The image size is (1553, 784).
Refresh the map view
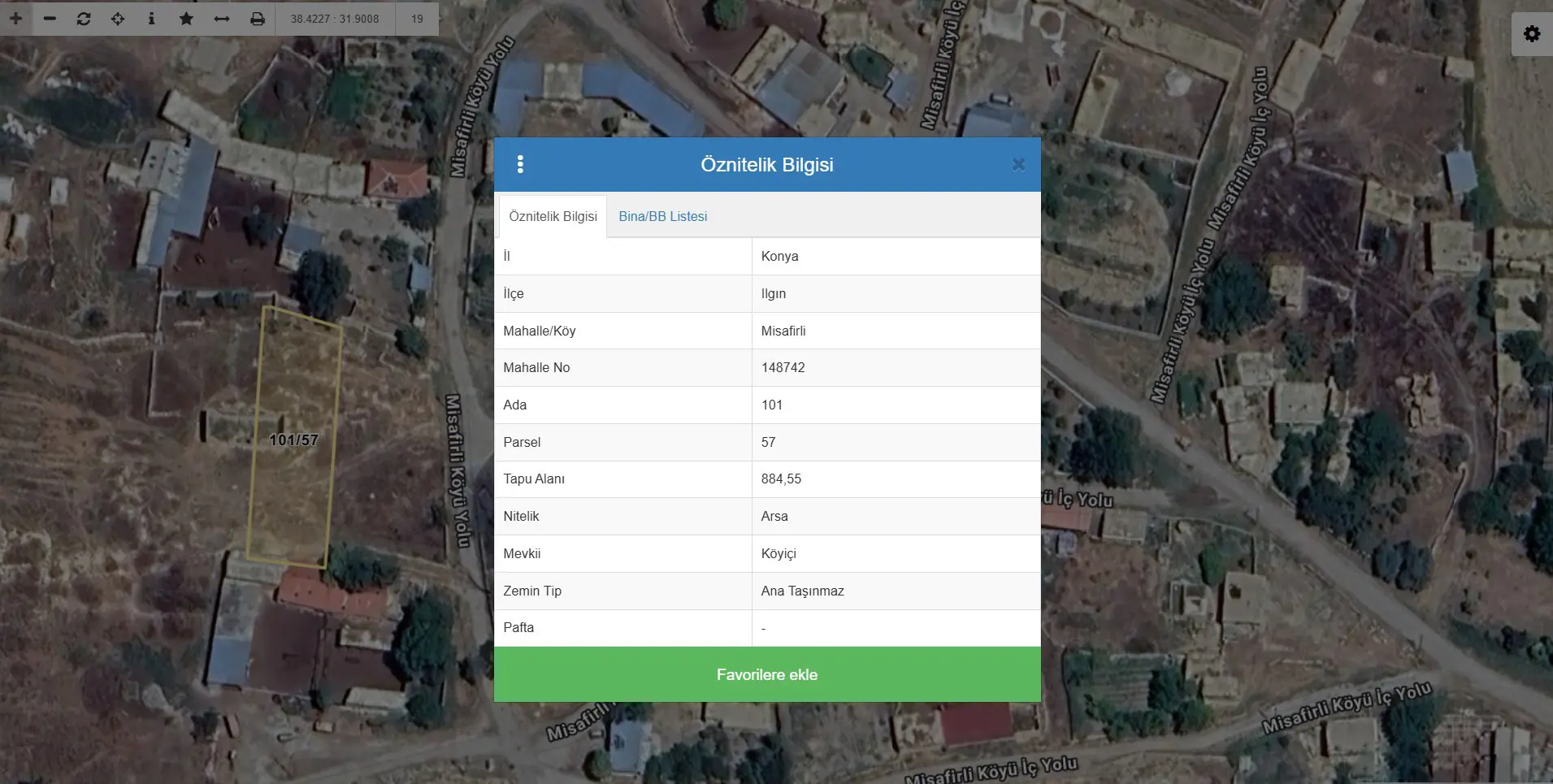point(84,18)
